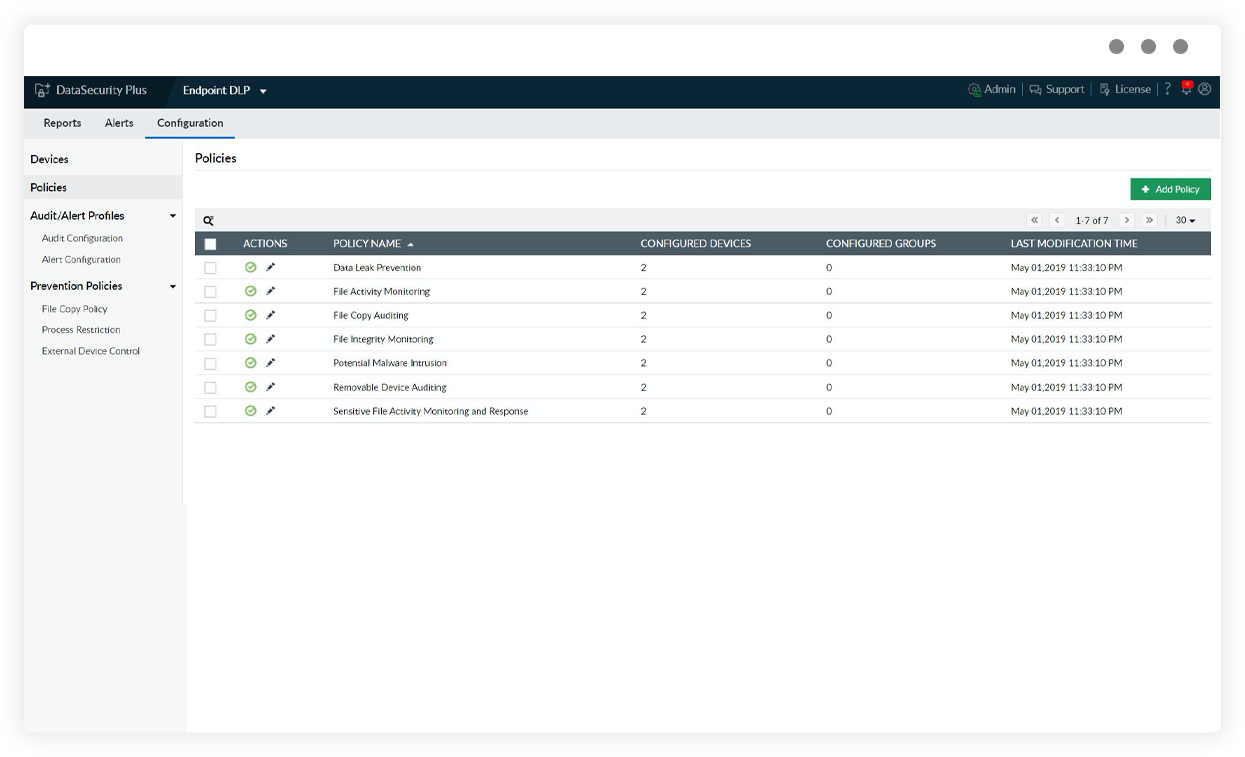Switch to the Alerts tab

(x=119, y=123)
